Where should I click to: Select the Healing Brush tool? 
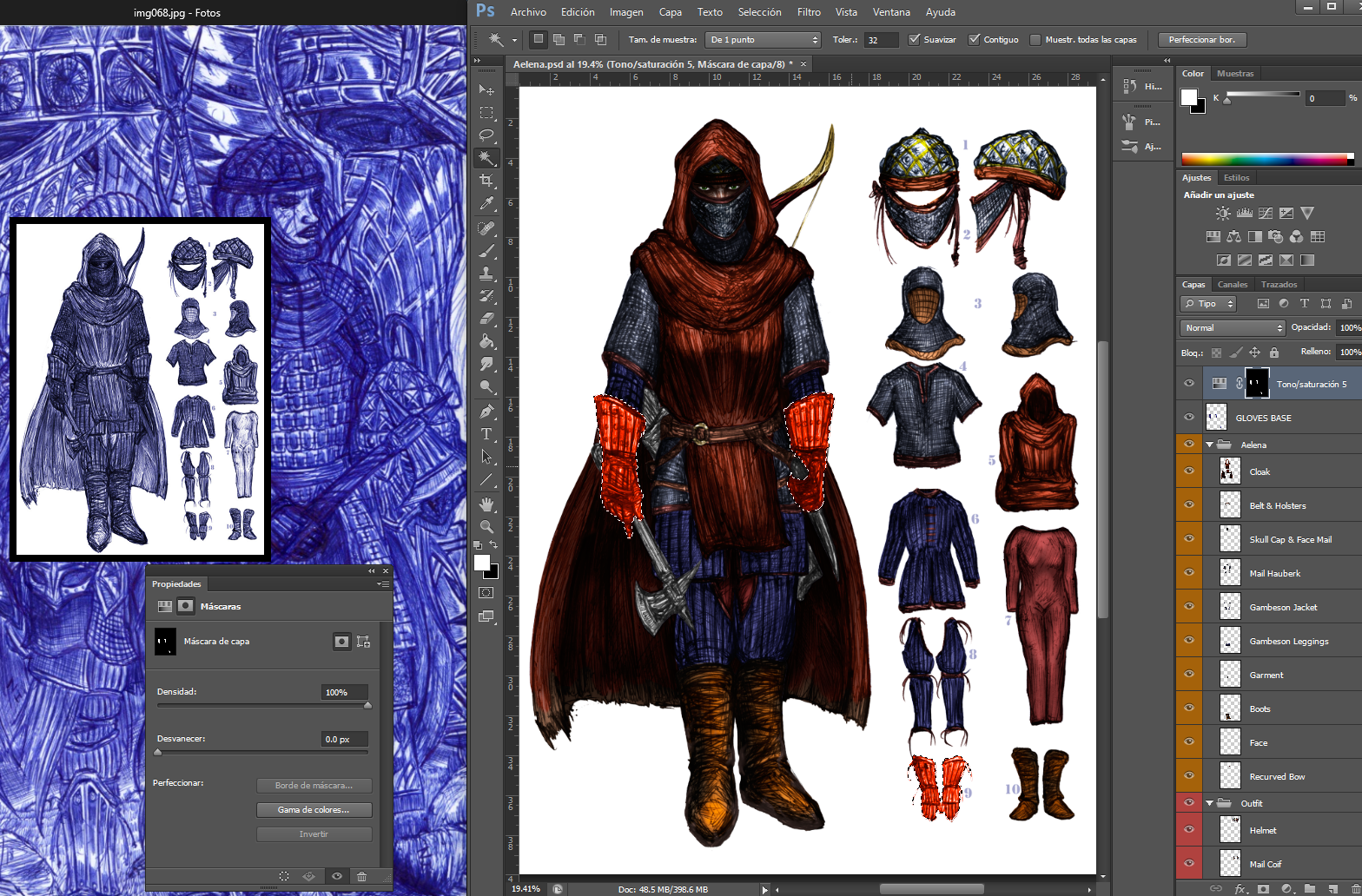click(x=486, y=228)
